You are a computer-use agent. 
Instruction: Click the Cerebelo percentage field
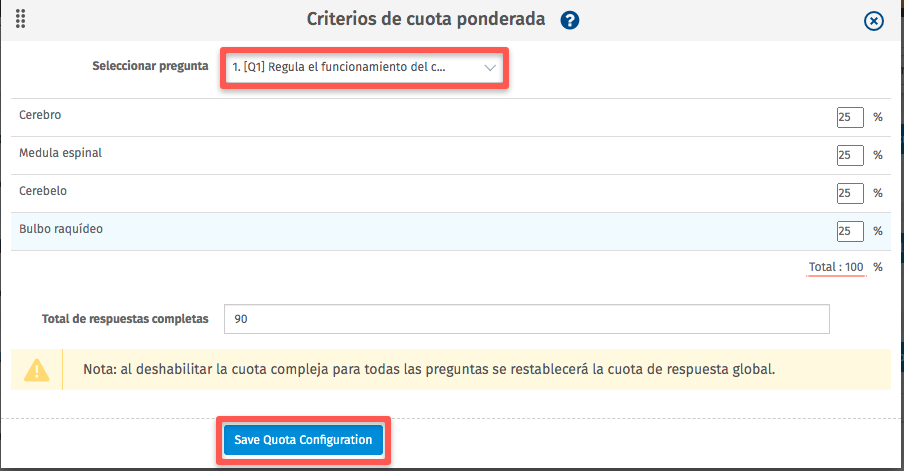(850, 193)
